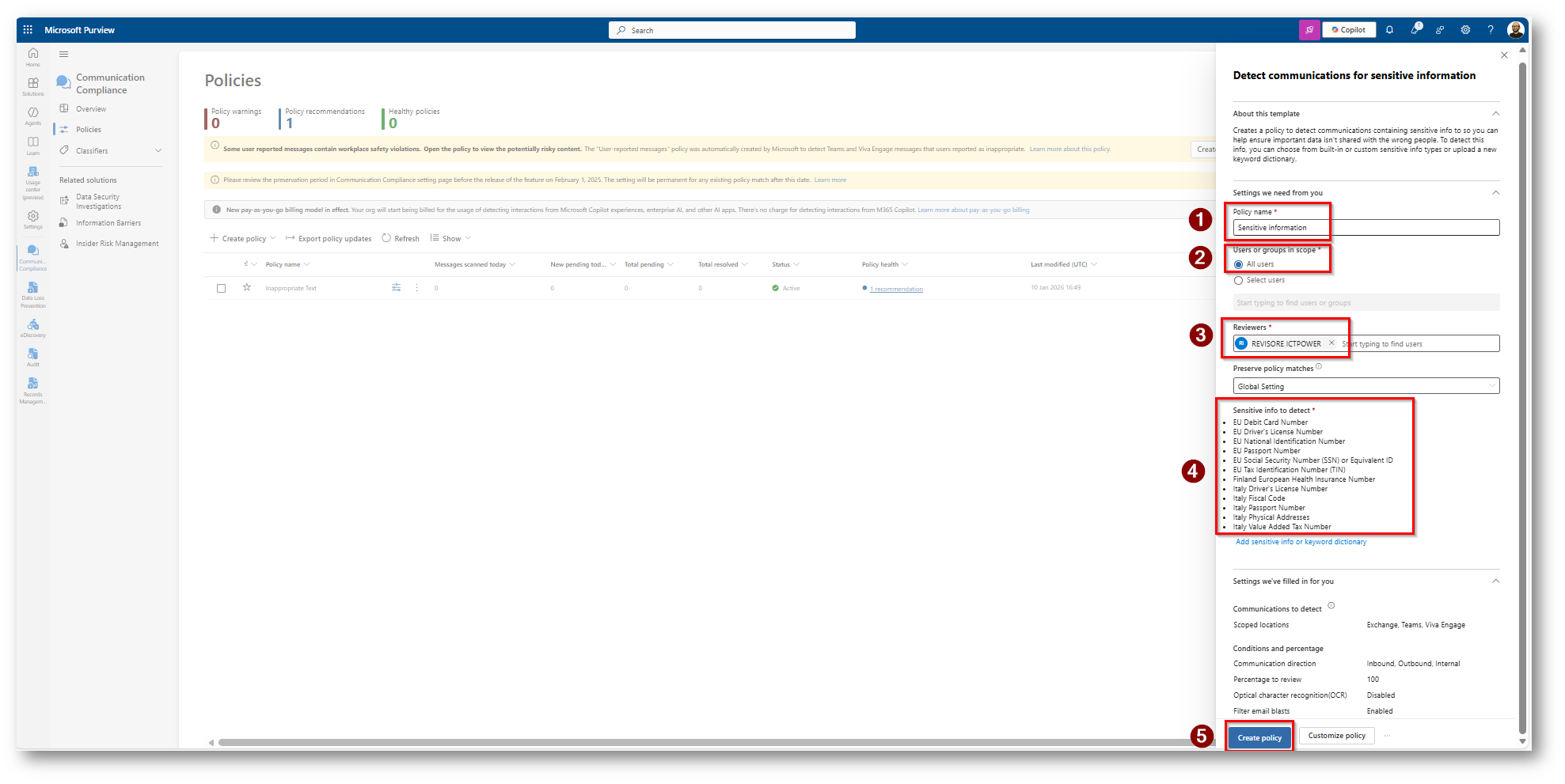The width and height of the screenshot is (1565, 784).
Task: Click Customize policy
Action: pos(1336,736)
